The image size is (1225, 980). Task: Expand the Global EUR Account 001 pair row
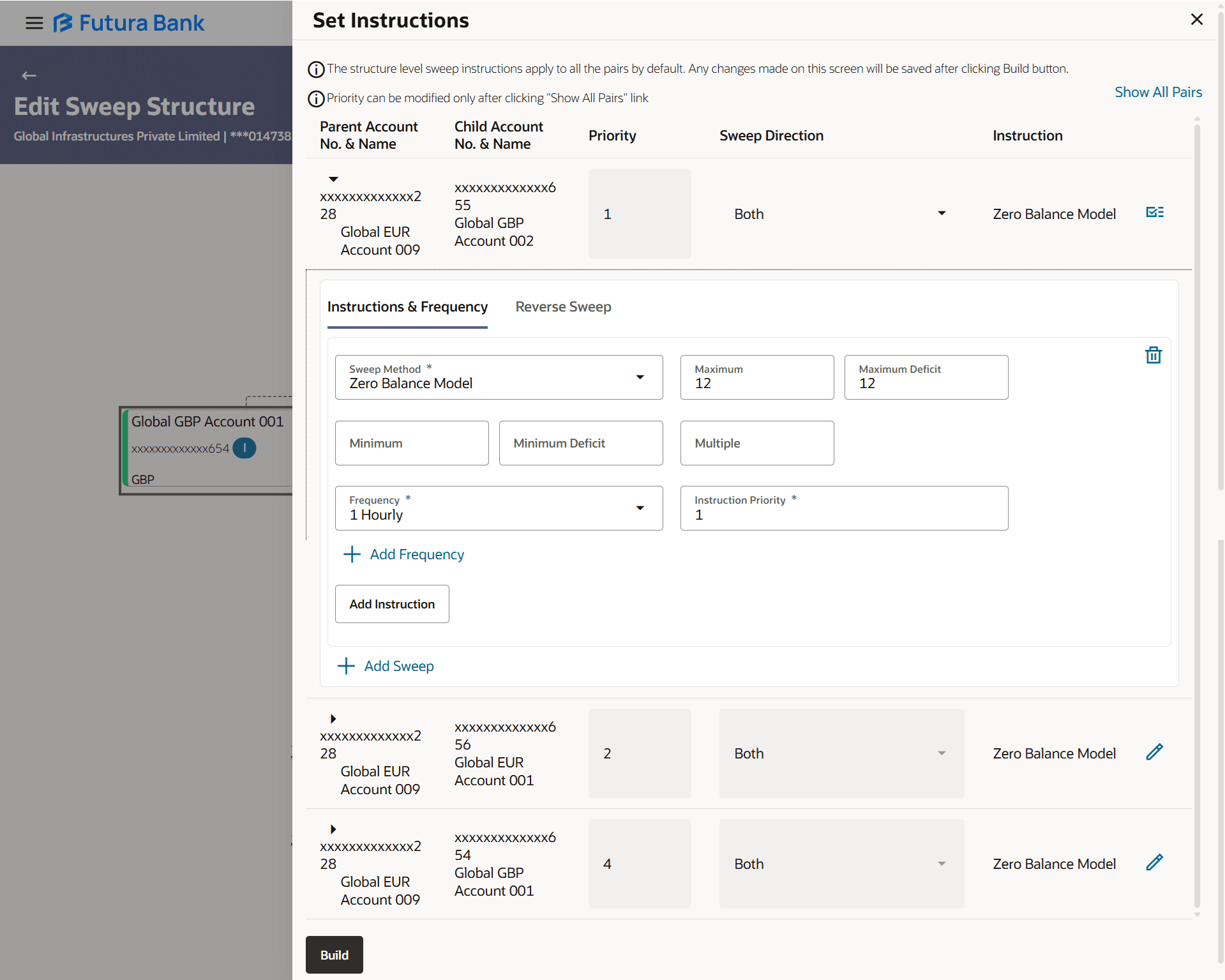(x=333, y=719)
